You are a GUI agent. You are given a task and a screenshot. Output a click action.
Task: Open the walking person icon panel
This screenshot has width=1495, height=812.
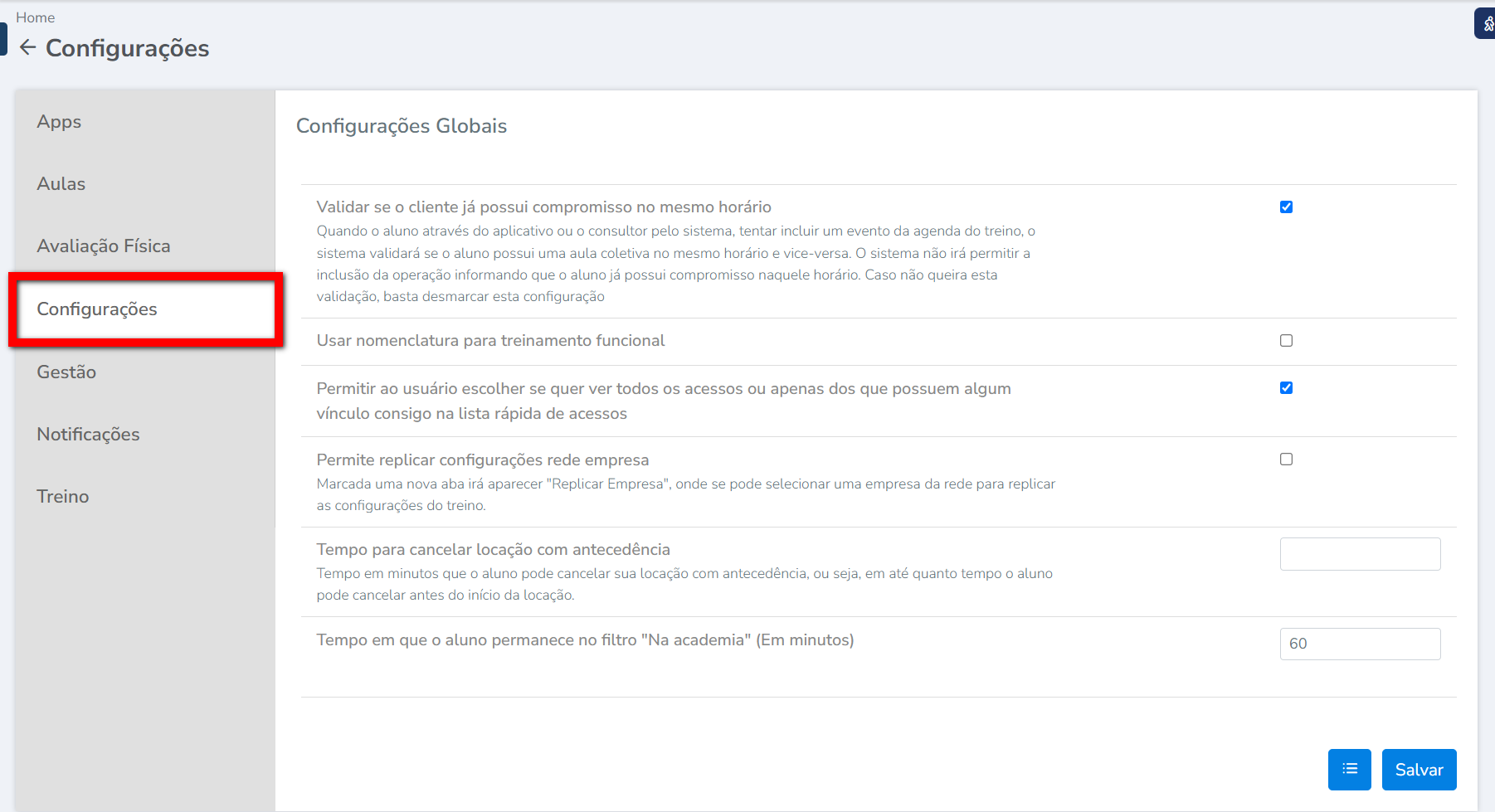click(1486, 24)
